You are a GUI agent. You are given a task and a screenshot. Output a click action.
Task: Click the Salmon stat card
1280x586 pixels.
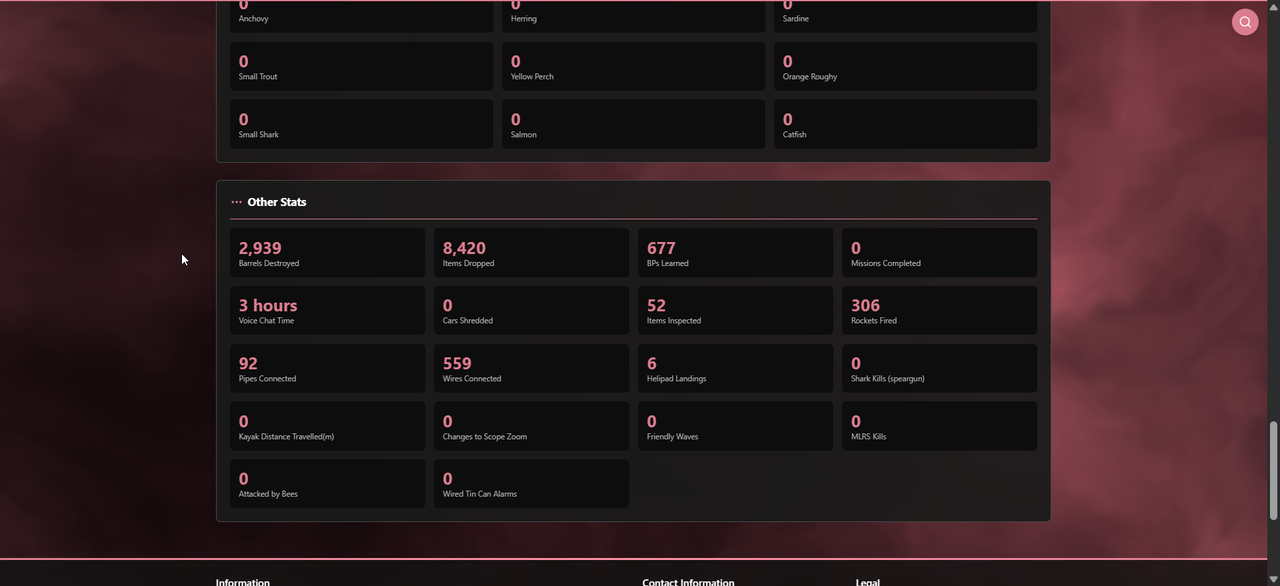(633, 124)
